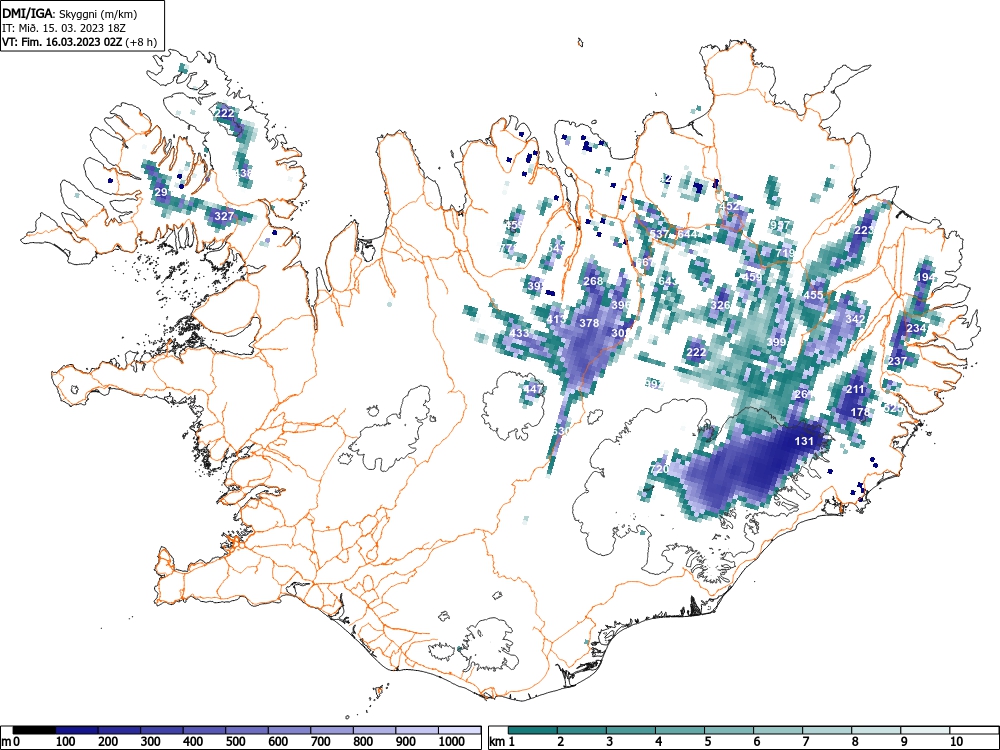
Task: Click the '455' visibility value on the map
Action: (x=813, y=295)
